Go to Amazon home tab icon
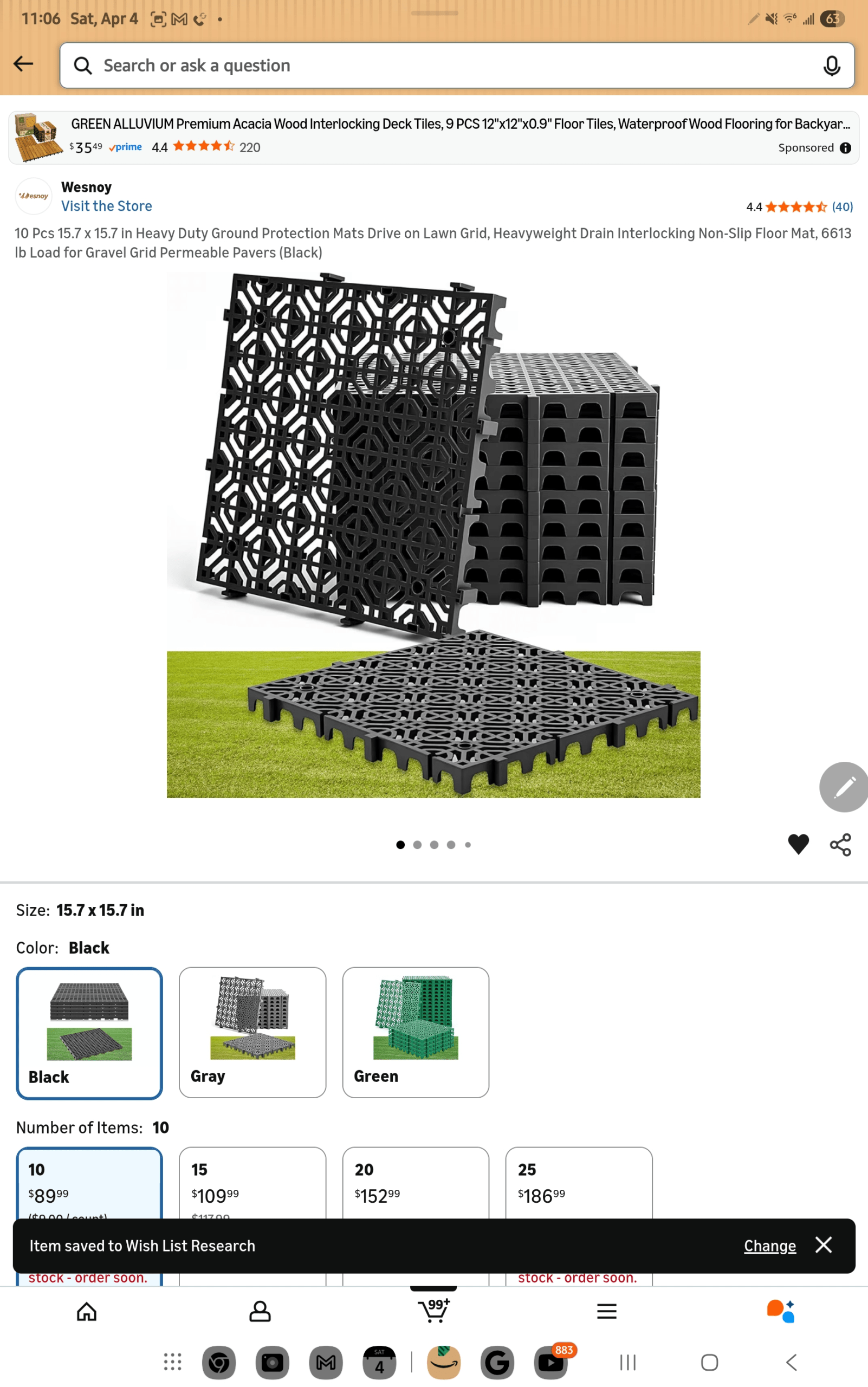868x1387 pixels. coord(87,1311)
